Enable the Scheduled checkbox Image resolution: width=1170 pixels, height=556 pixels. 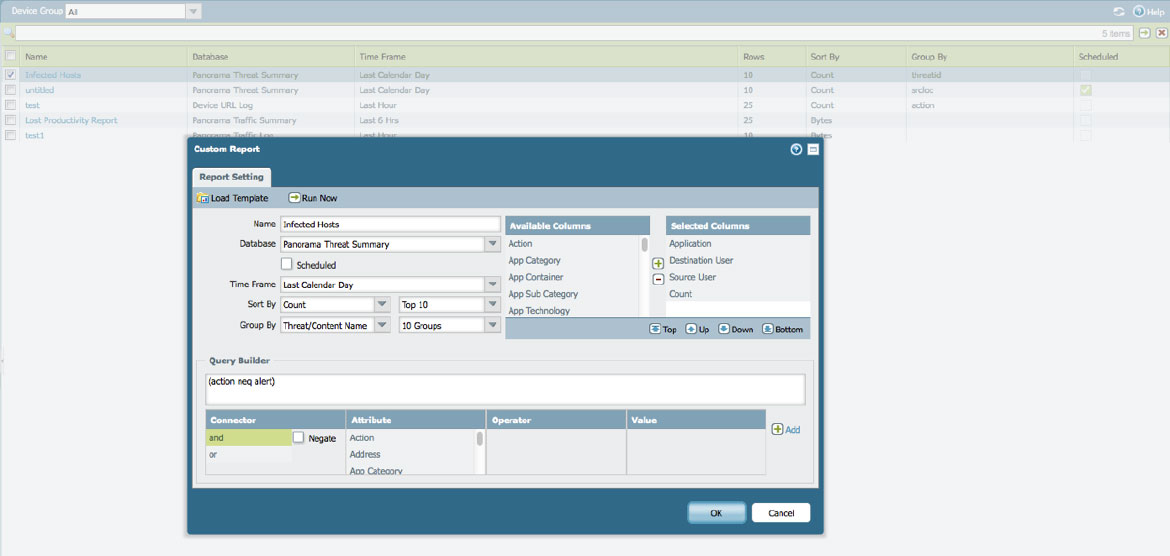pyautogui.click(x=287, y=265)
